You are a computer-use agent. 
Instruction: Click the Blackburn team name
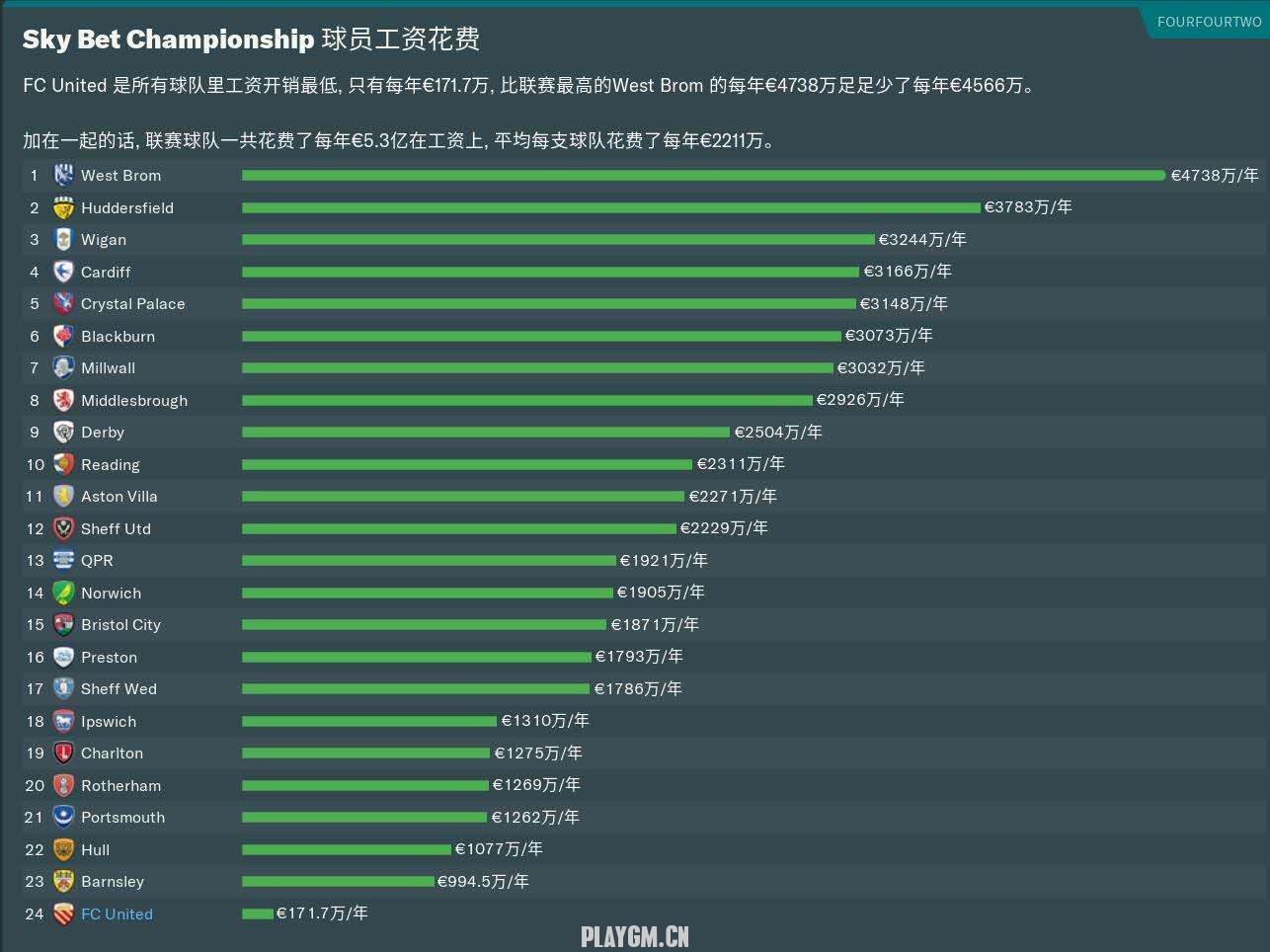tap(118, 337)
